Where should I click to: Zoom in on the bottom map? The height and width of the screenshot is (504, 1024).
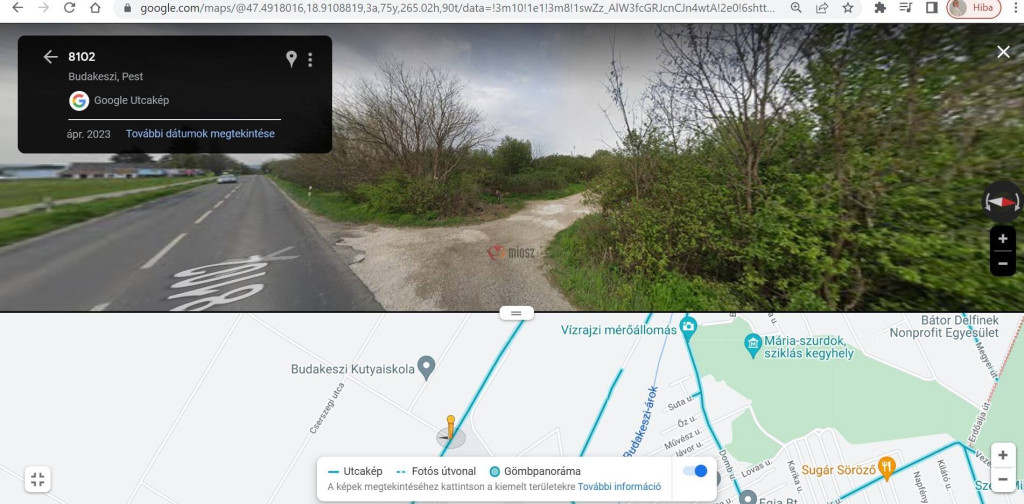[x=1003, y=455]
